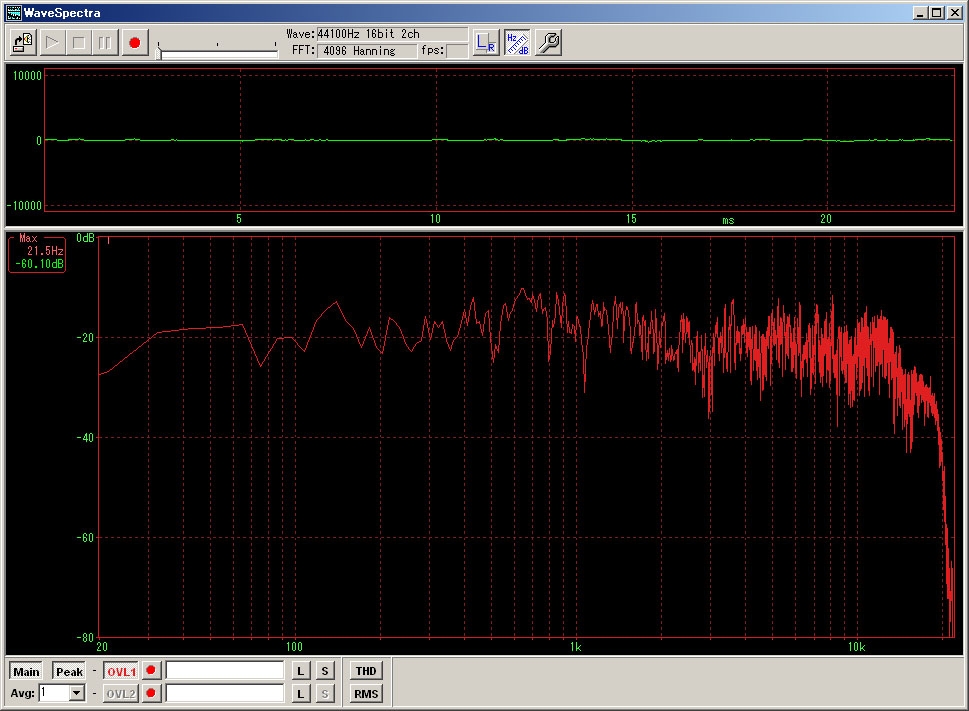Start recording with the red record button
Screen dimensions: 969x711
[135, 43]
